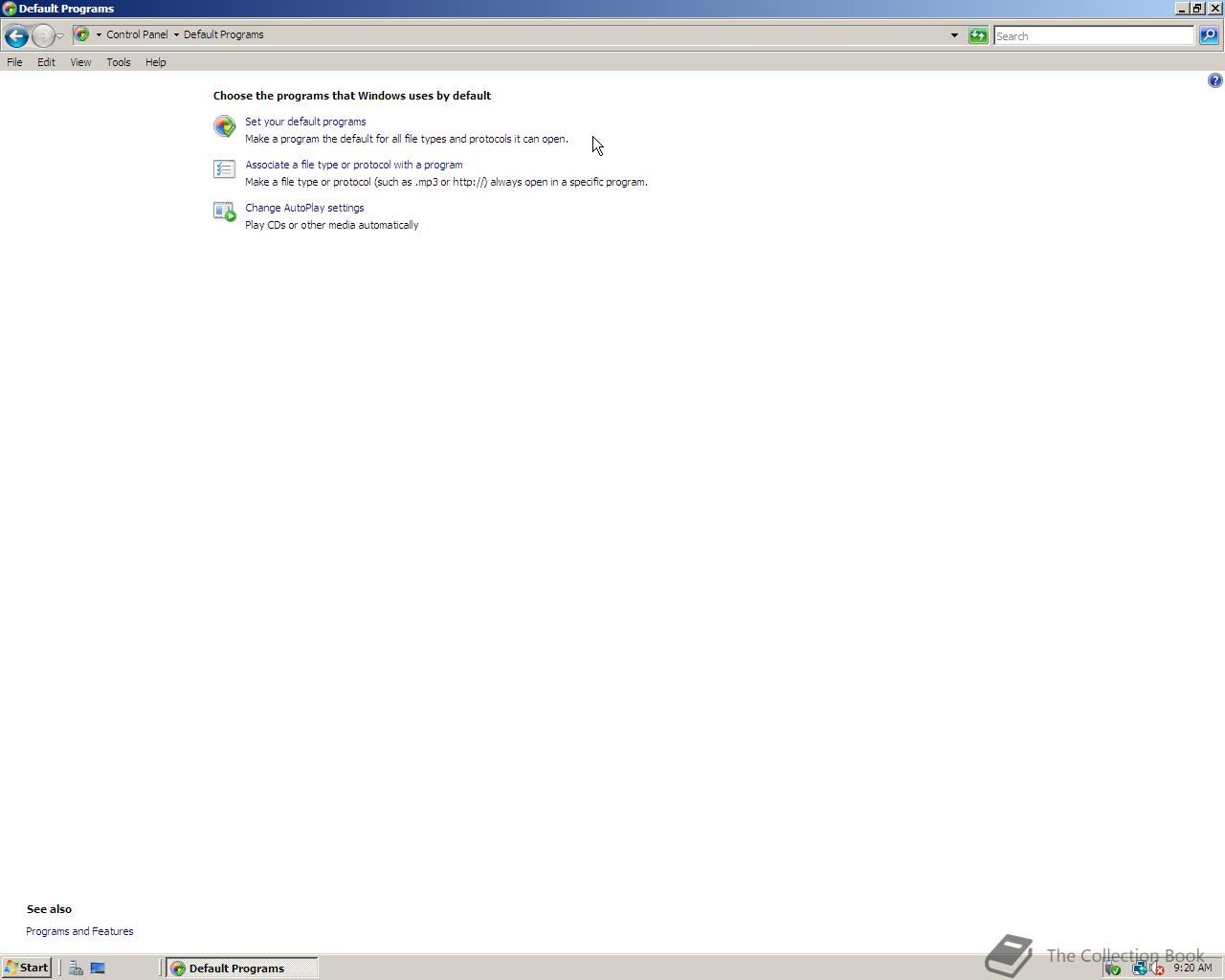Open Associate a file type or protocol link
Screen dimensions: 1225x980
(x=354, y=165)
